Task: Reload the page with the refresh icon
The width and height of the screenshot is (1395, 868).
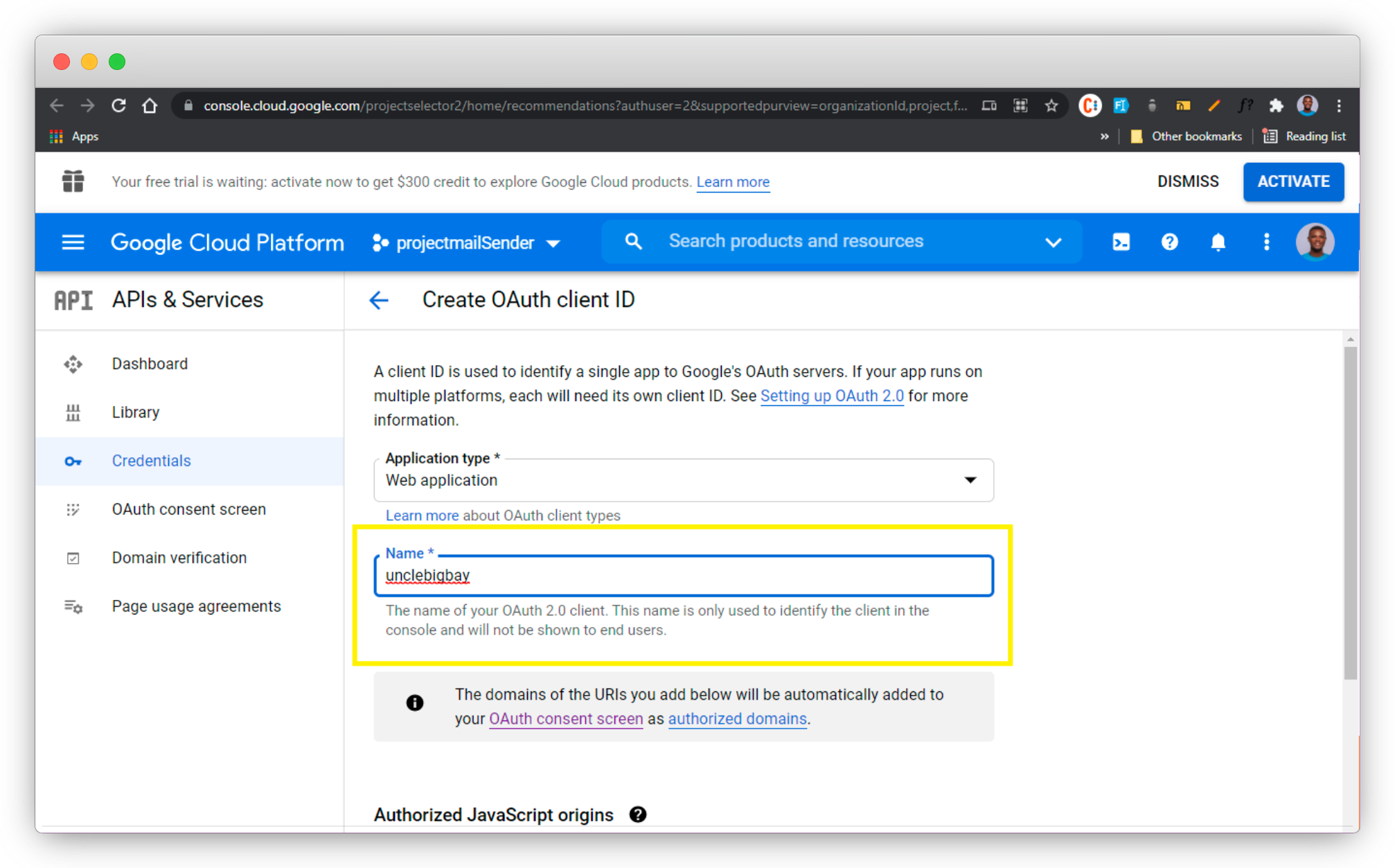Action: coord(118,106)
